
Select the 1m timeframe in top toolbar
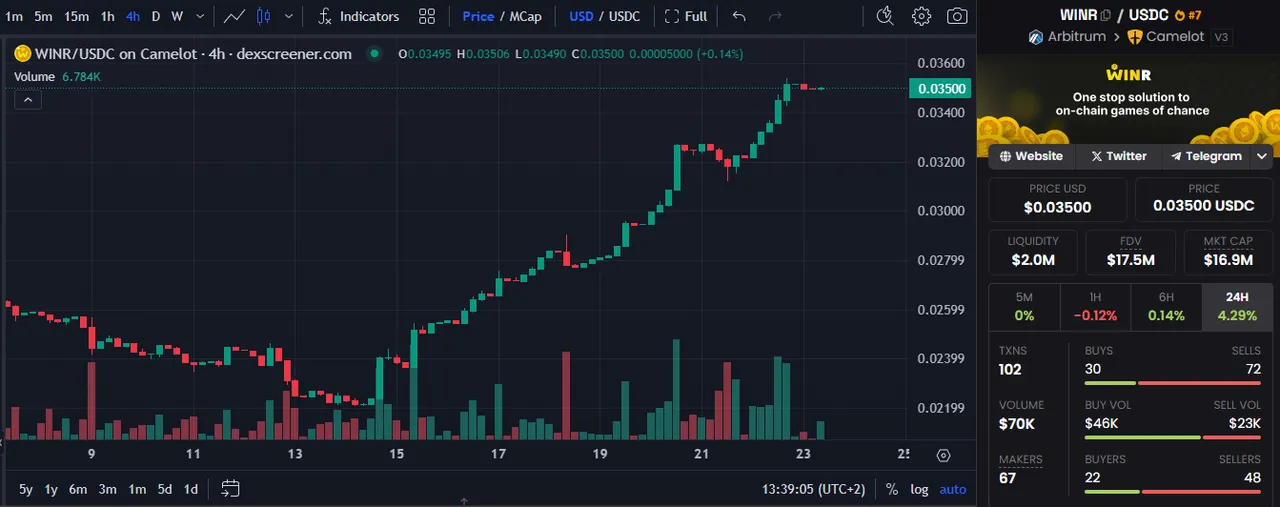click(13, 16)
